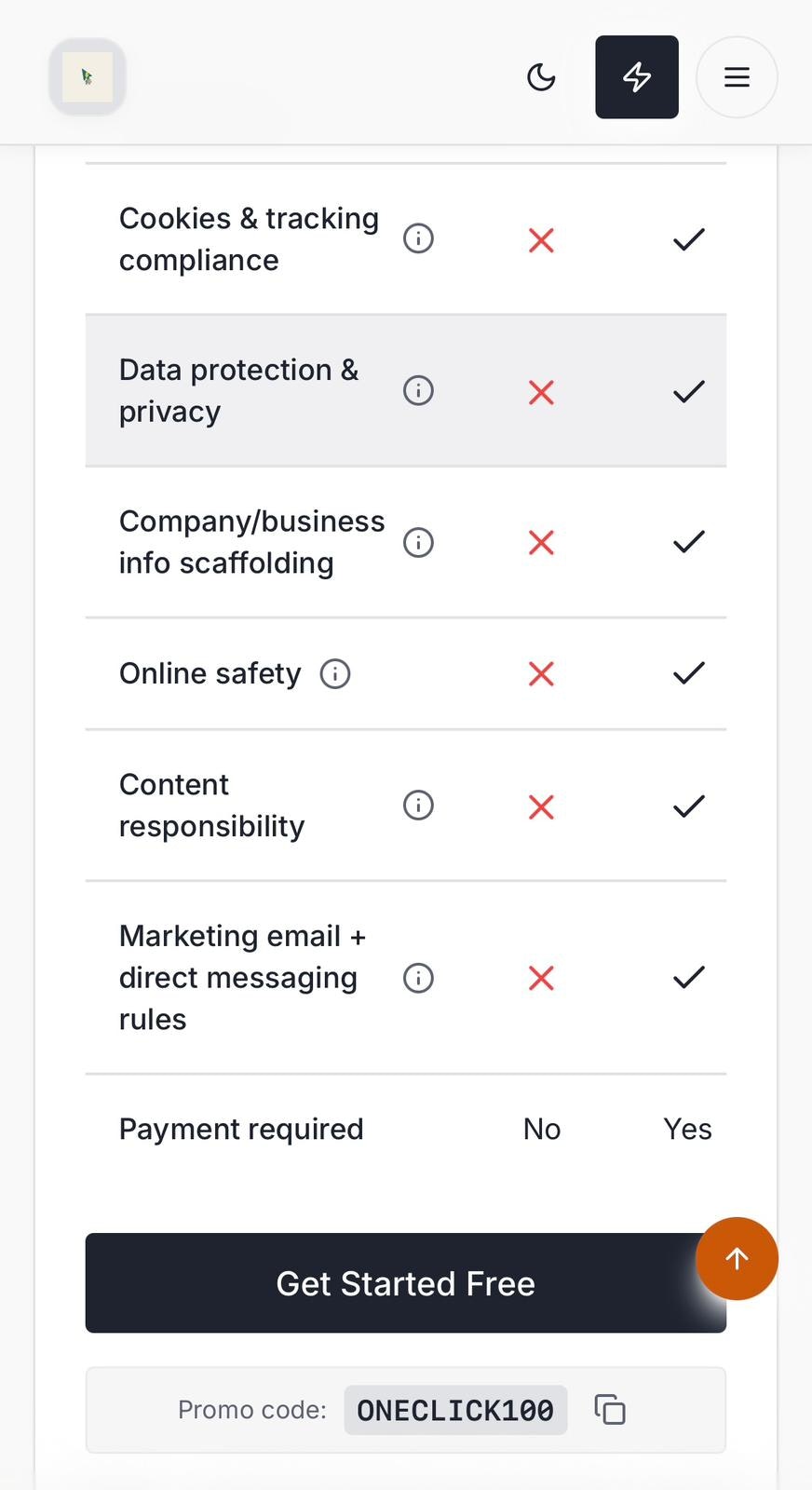Click the lightning bolt button
Viewport: 812px width, 1490px height.
click(x=637, y=77)
